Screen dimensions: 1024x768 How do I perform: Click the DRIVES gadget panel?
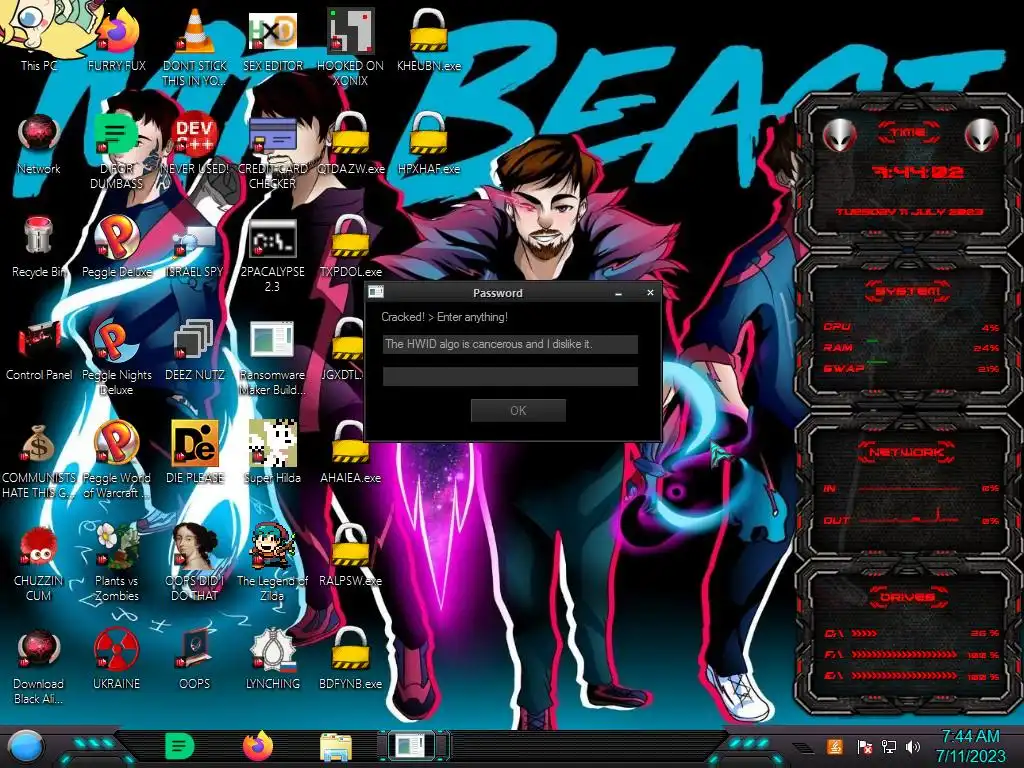point(908,637)
